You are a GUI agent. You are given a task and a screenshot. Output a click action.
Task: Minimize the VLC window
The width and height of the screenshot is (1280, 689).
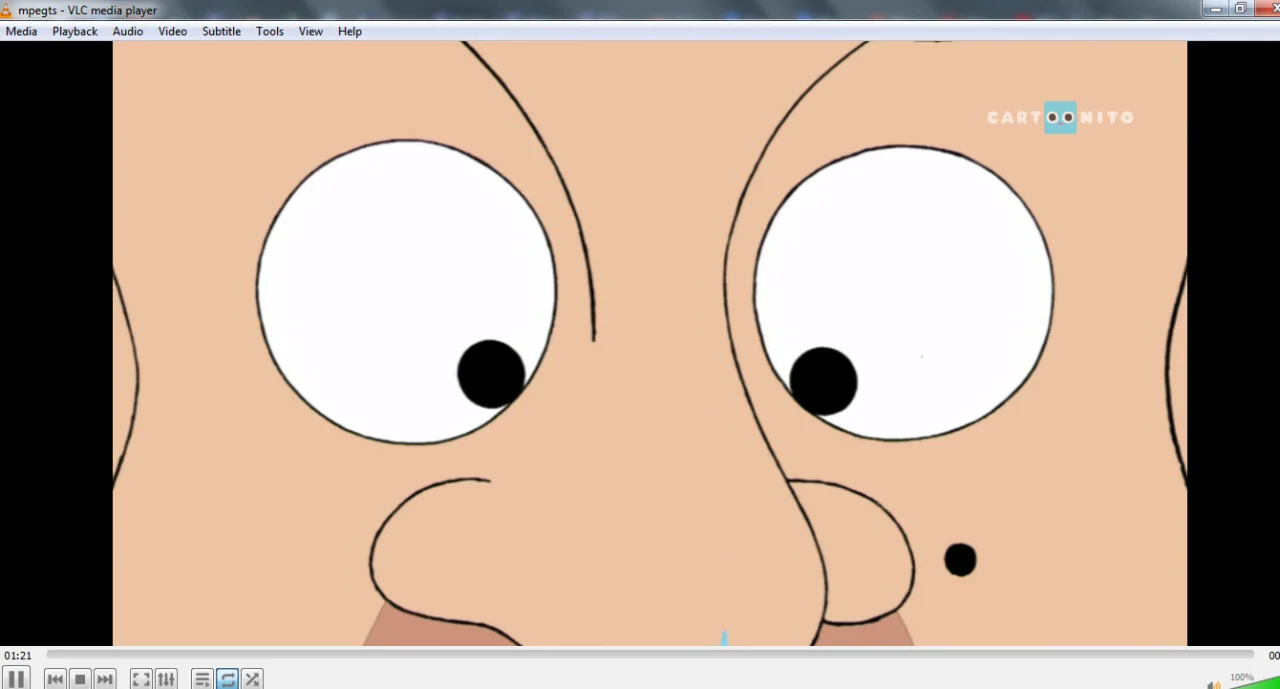1216,8
